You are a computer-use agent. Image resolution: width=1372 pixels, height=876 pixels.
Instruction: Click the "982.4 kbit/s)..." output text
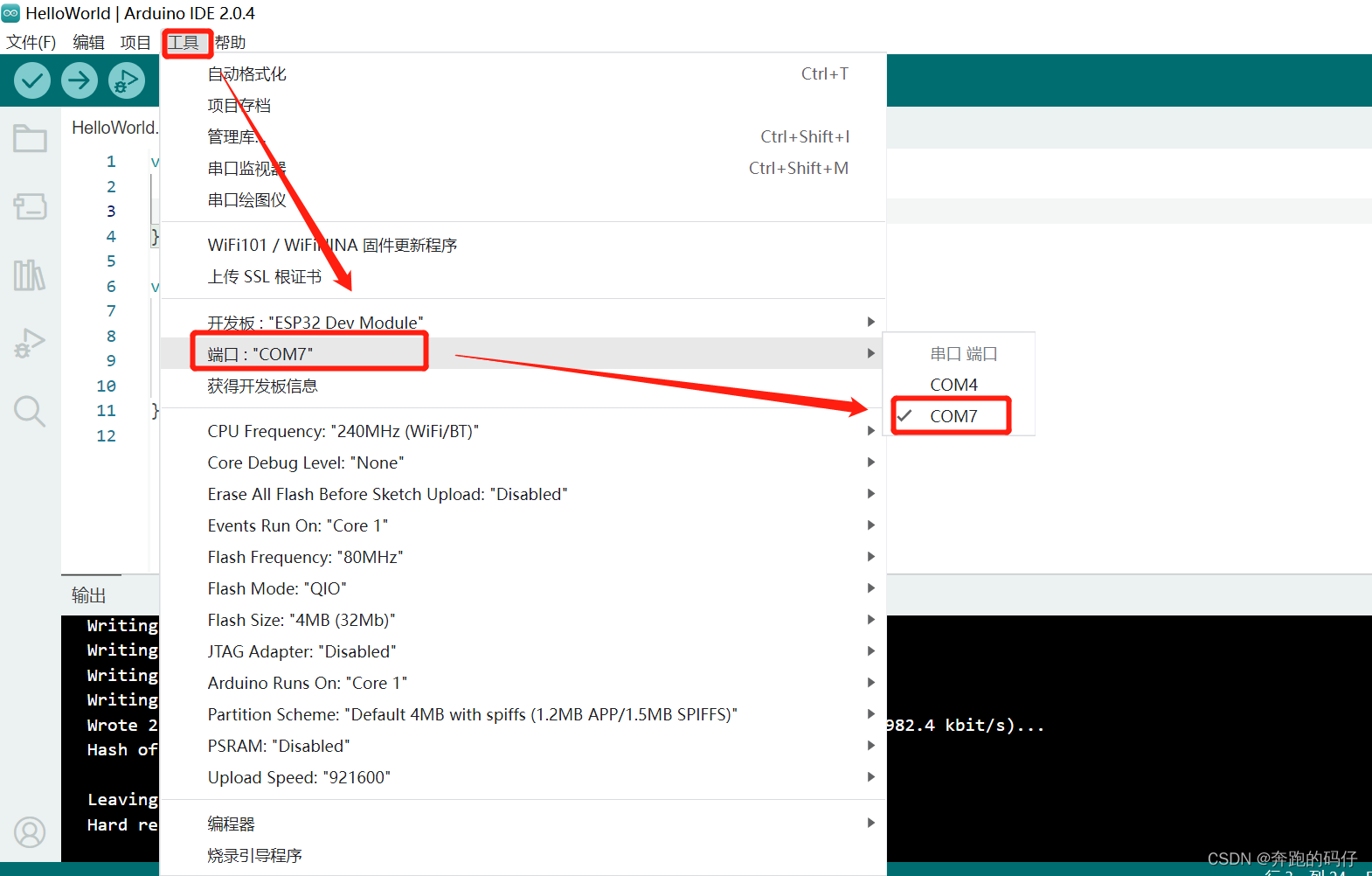(x=966, y=726)
